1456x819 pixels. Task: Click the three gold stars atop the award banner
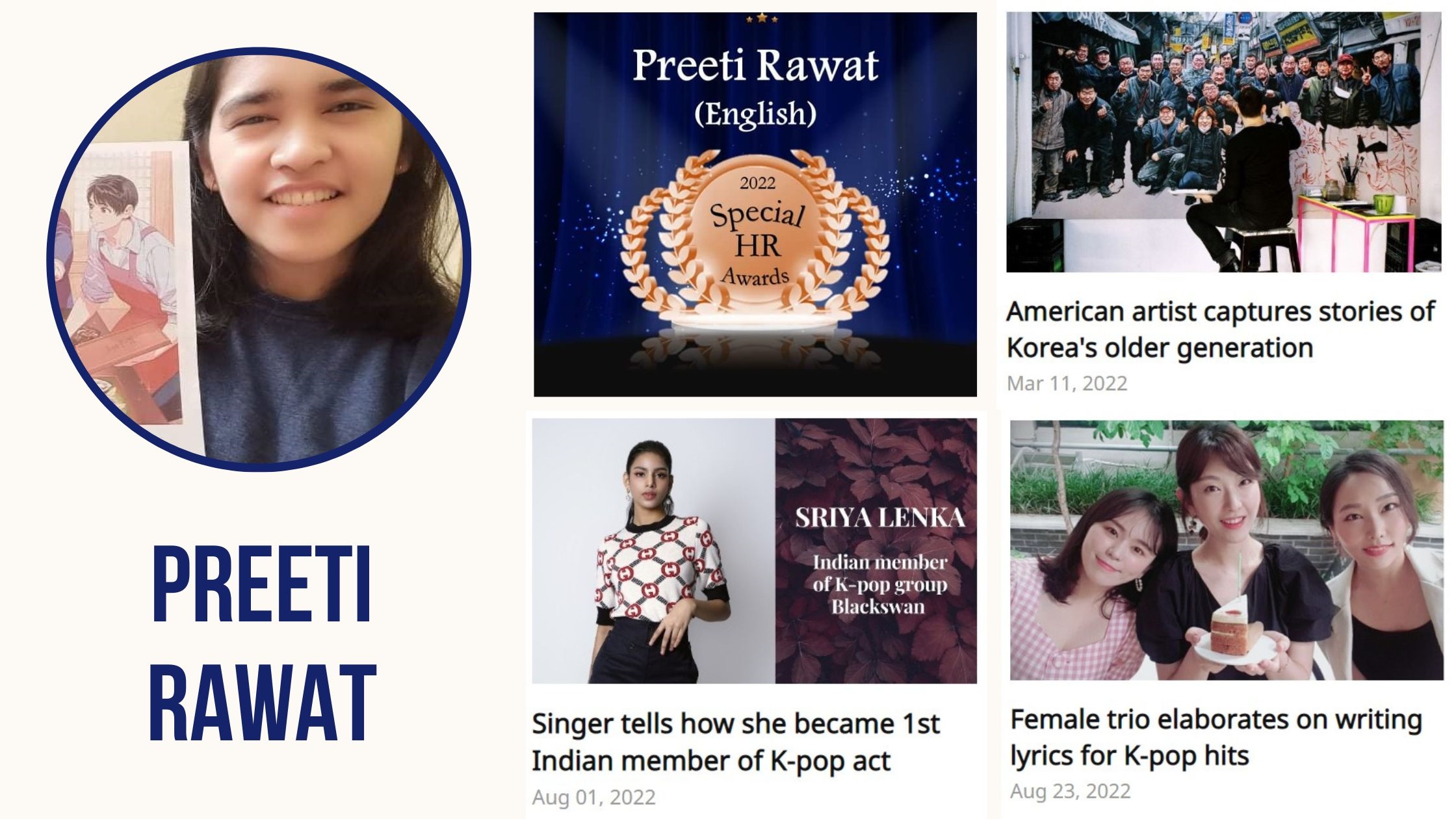tap(762, 18)
